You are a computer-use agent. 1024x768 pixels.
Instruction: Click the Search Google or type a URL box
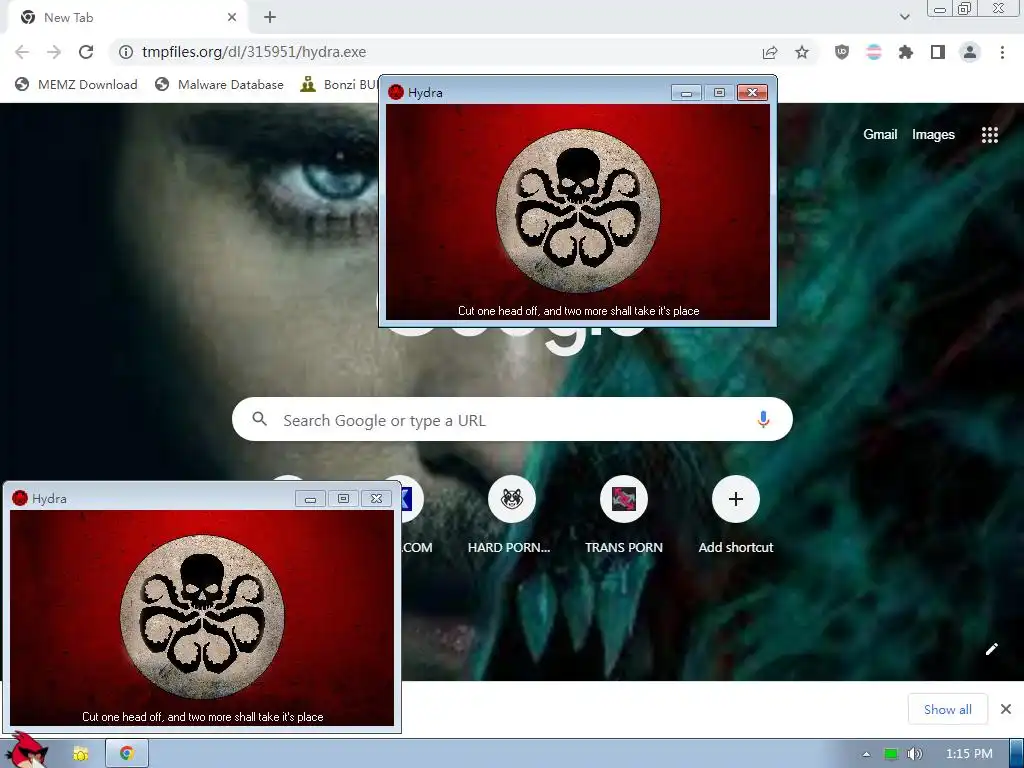512,419
